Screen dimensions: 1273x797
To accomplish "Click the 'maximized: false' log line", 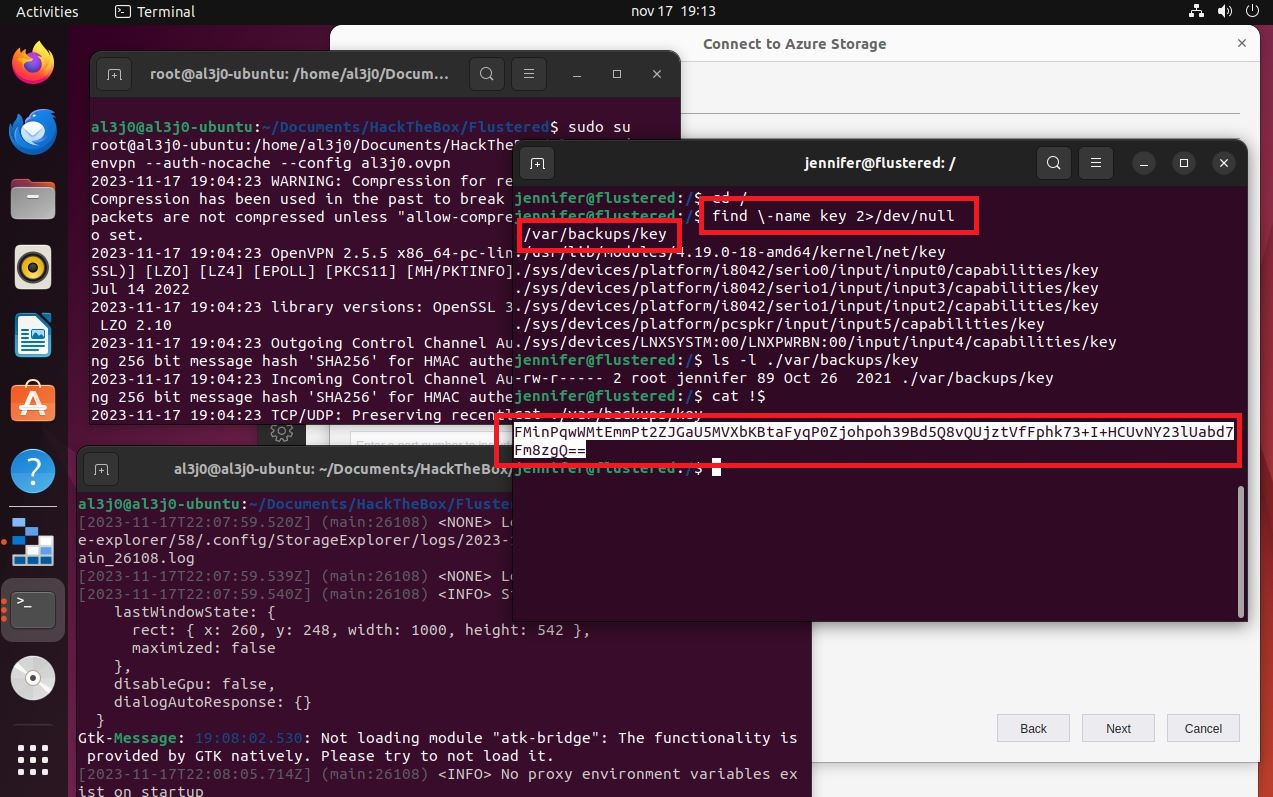I will (203, 648).
